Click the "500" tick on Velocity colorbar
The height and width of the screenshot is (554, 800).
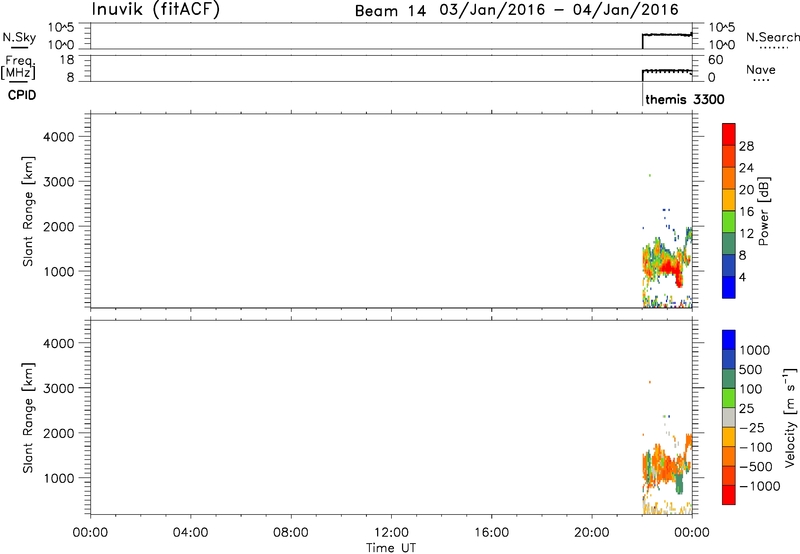coord(750,370)
